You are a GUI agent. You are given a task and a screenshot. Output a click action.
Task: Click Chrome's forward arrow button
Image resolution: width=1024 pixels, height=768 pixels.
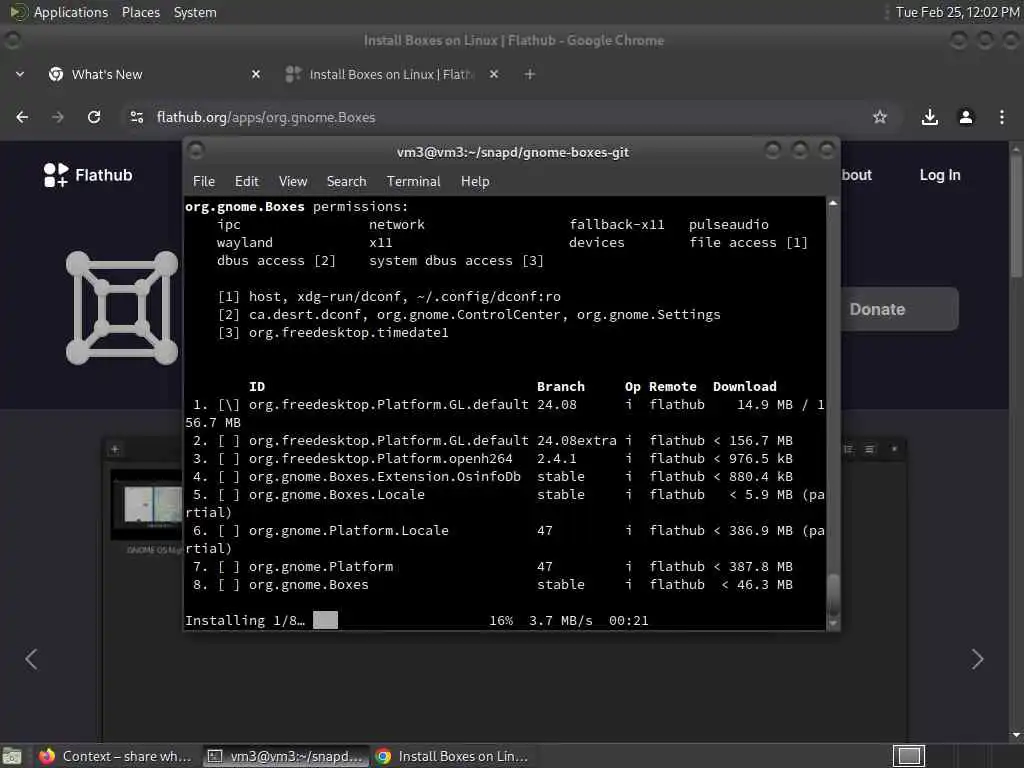pyautogui.click(x=58, y=117)
